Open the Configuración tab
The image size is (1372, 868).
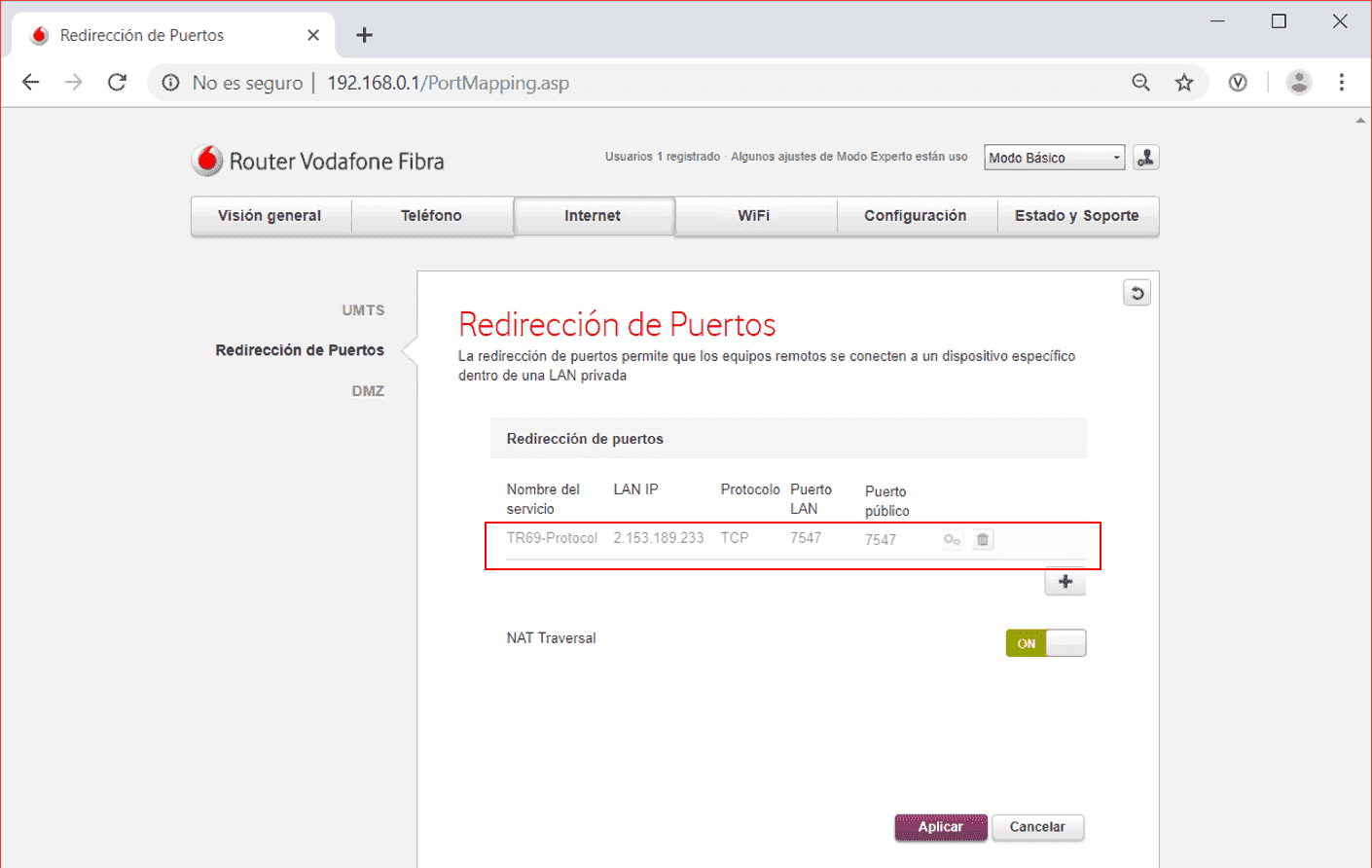(x=915, y=216)
